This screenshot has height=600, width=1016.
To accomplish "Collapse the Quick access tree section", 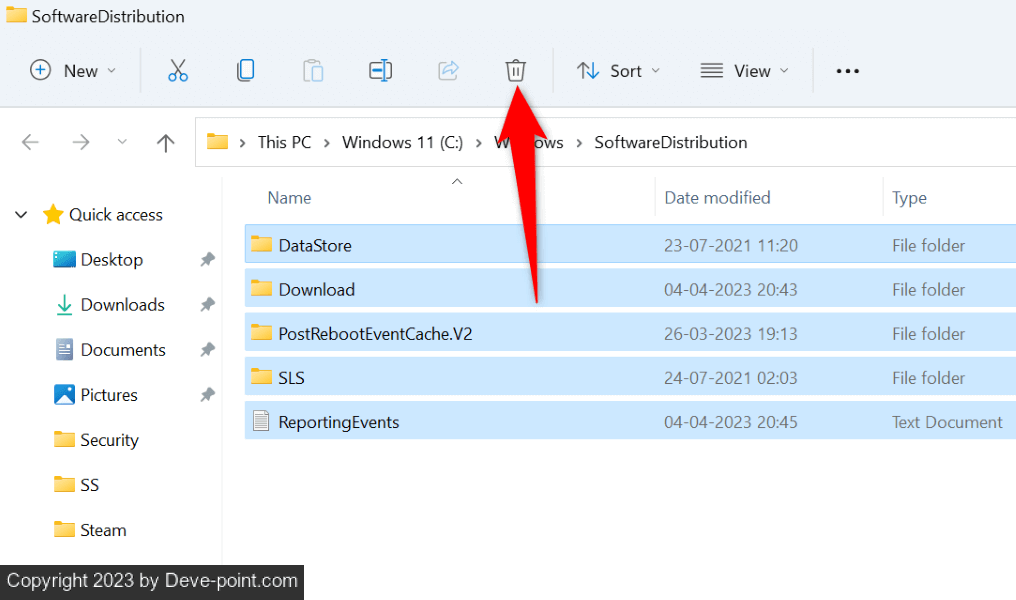I will pyautogui.click(x=21, y=215).
